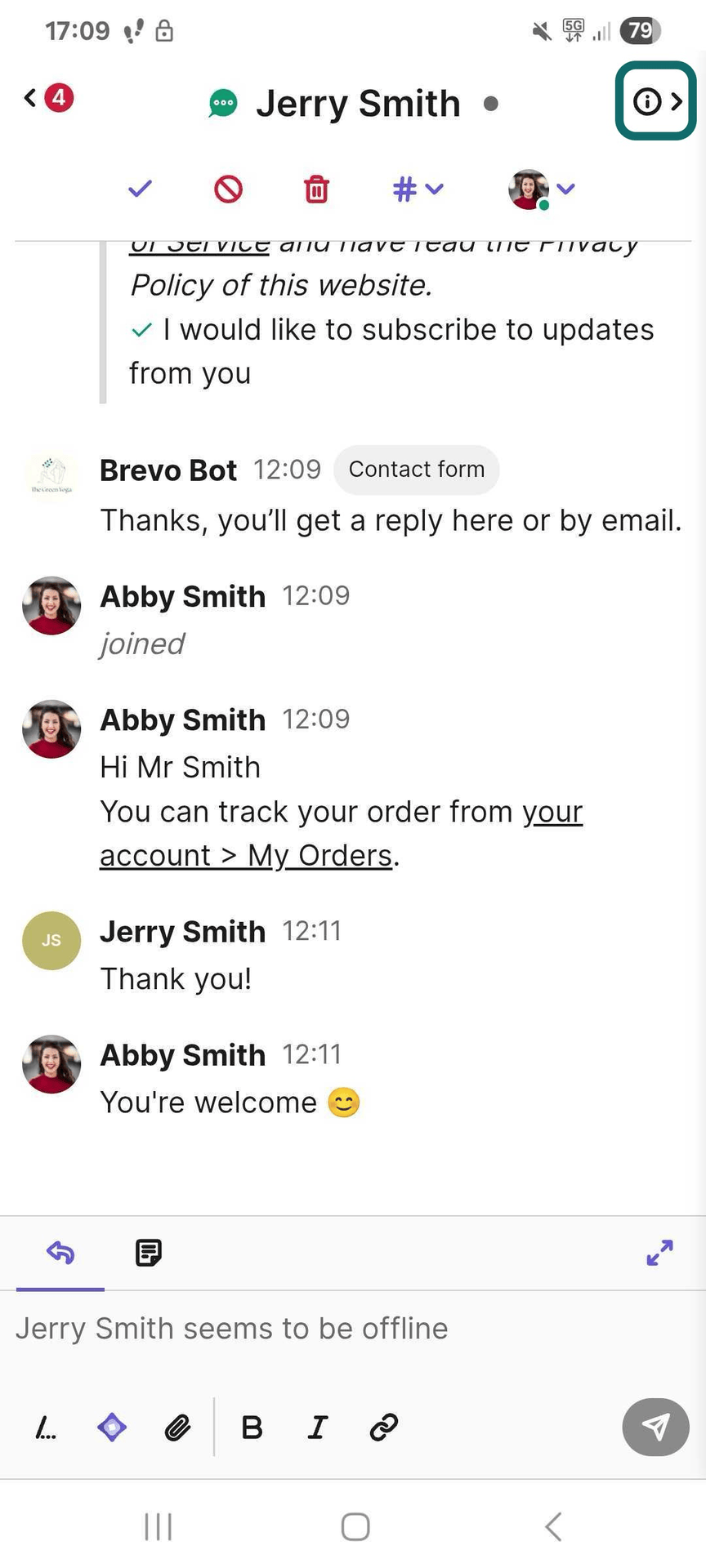Mark the conversation as resolved
This screenshot has width=706, height=1568.
(139, 189)
